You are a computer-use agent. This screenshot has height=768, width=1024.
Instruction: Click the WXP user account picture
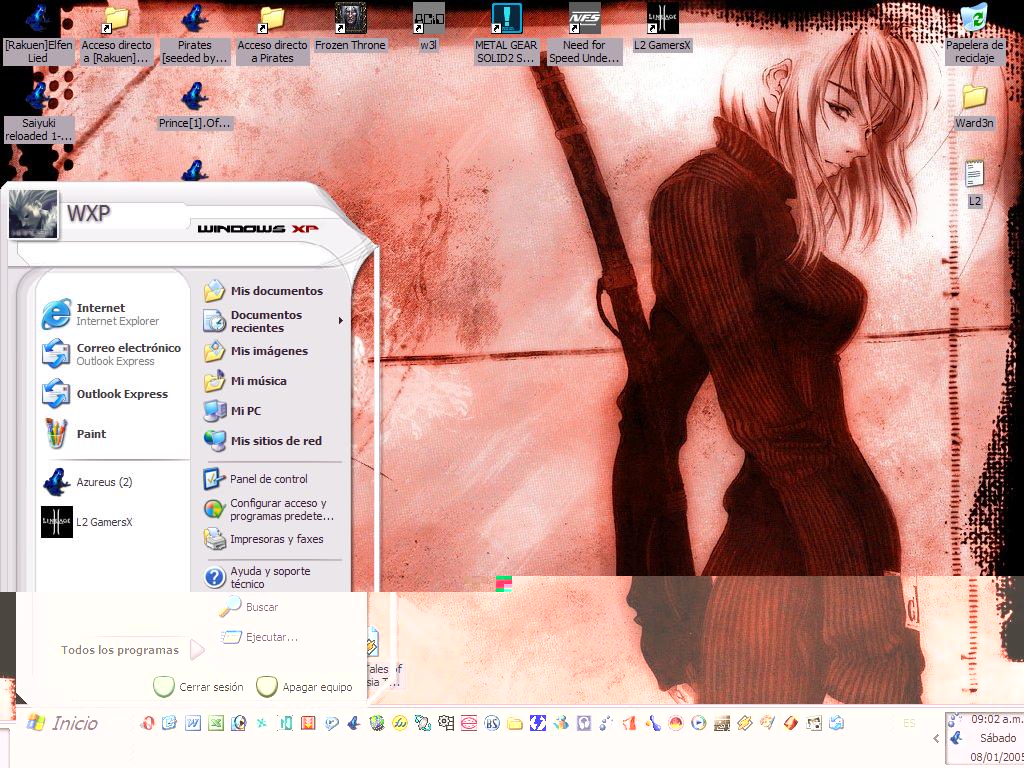tap(33, 214)
